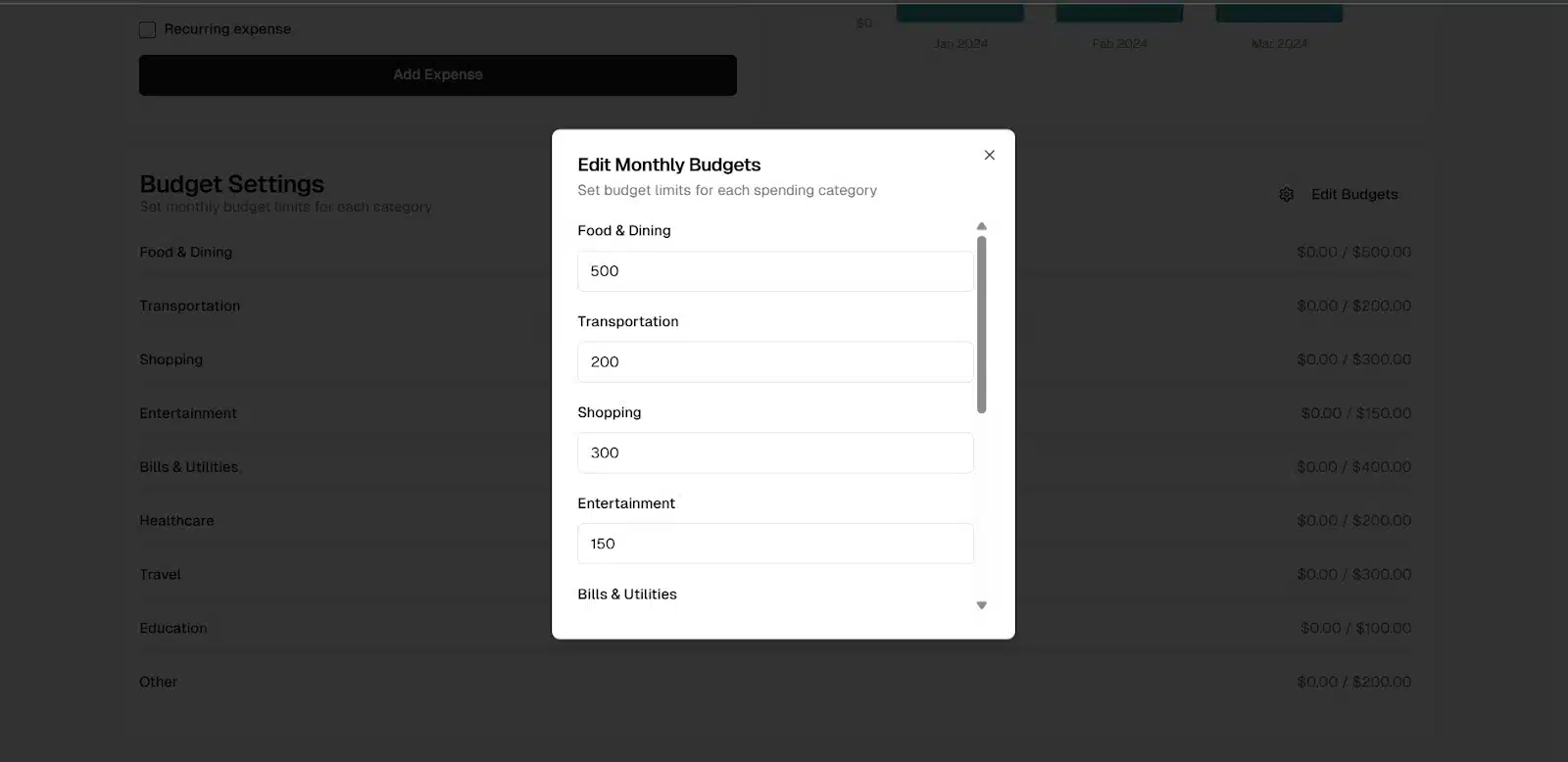This screenshot has height=762, width=1568.
Task: Click the dialog's vertical scrollbar thumb
Action: [x=981, y=324]
